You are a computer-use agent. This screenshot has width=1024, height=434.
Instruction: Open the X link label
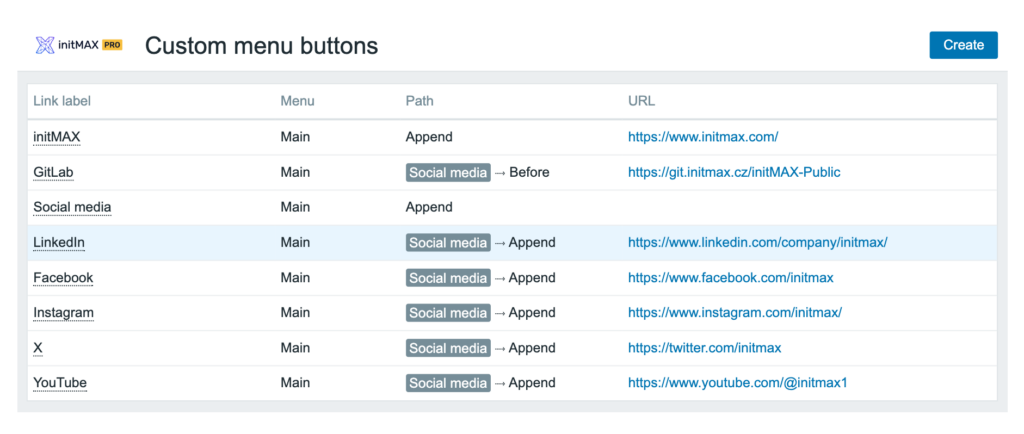[x=38, y=347]
